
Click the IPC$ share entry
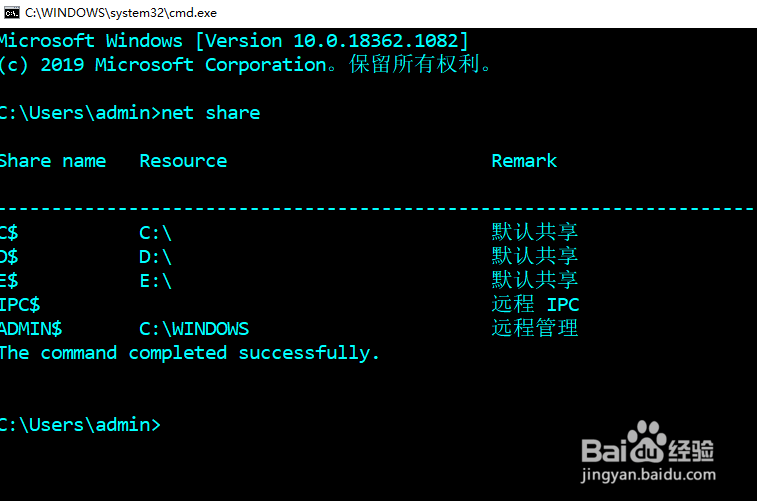pyautogui.click(x=20, y=305)
